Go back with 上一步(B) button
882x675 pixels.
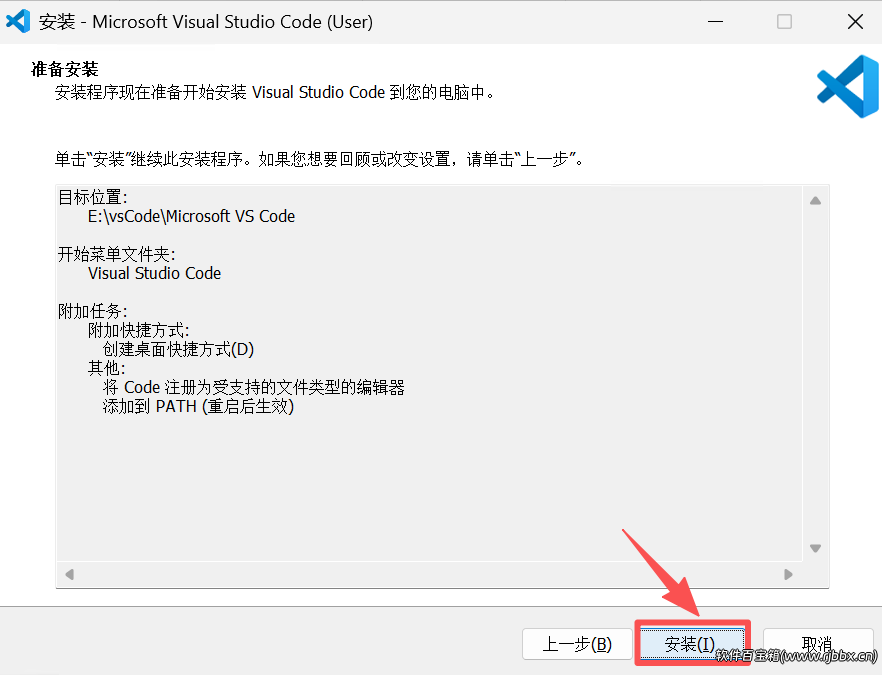577,644
